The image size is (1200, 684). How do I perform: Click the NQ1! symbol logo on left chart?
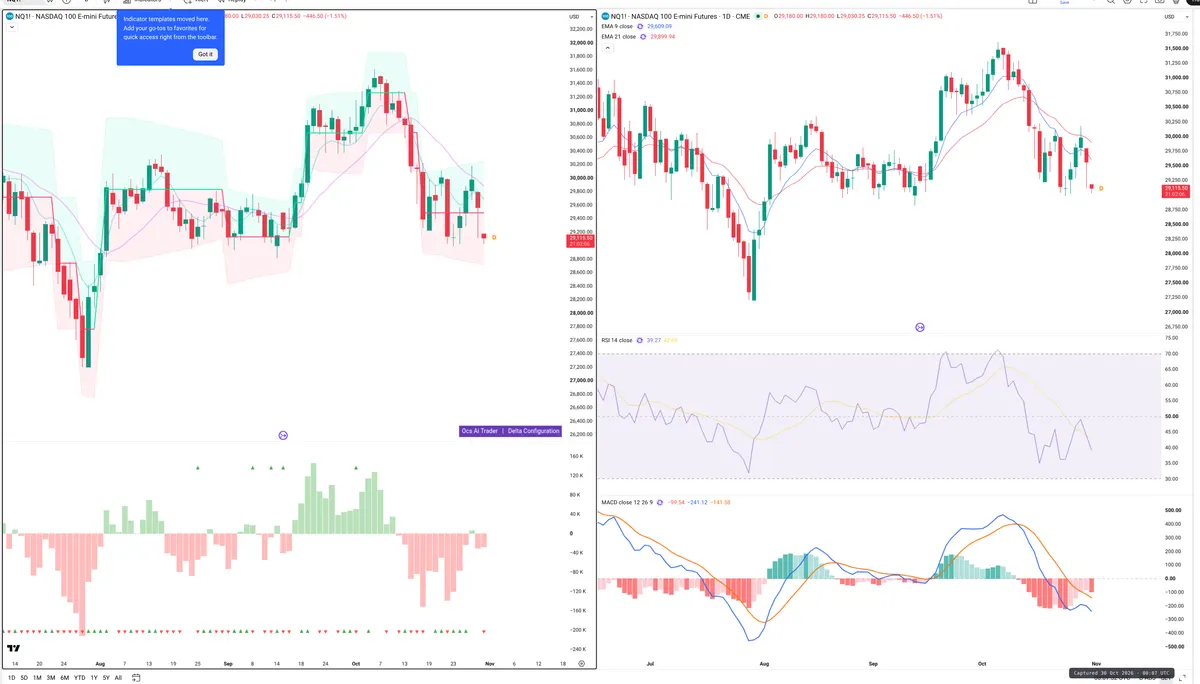8,16
